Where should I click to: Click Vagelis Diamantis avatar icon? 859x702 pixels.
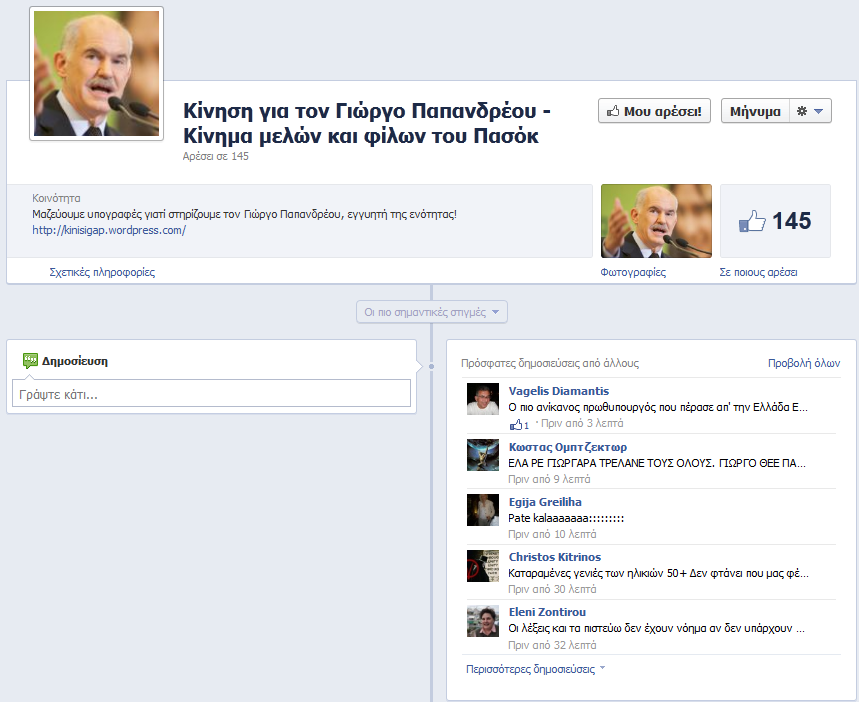pos(483,399)
